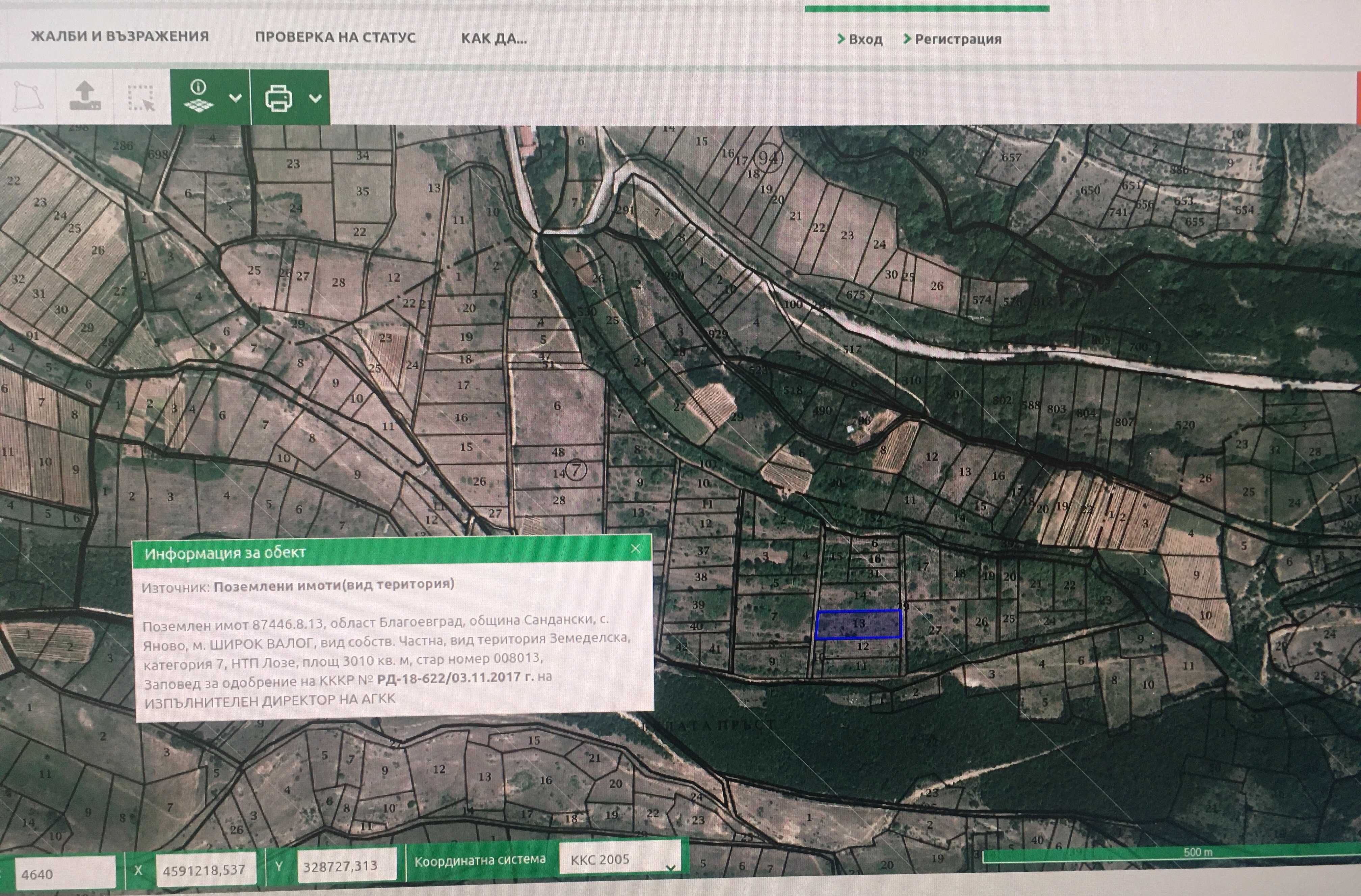This screenshot has height=896, width=1361.
Task: Click the object info layers tool
Action: point(198,97)
